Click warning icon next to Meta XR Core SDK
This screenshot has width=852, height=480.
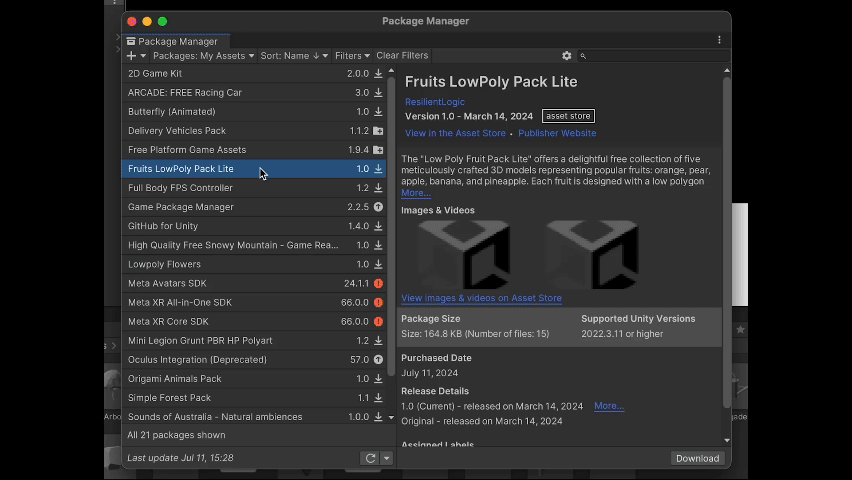click(378, 322)
